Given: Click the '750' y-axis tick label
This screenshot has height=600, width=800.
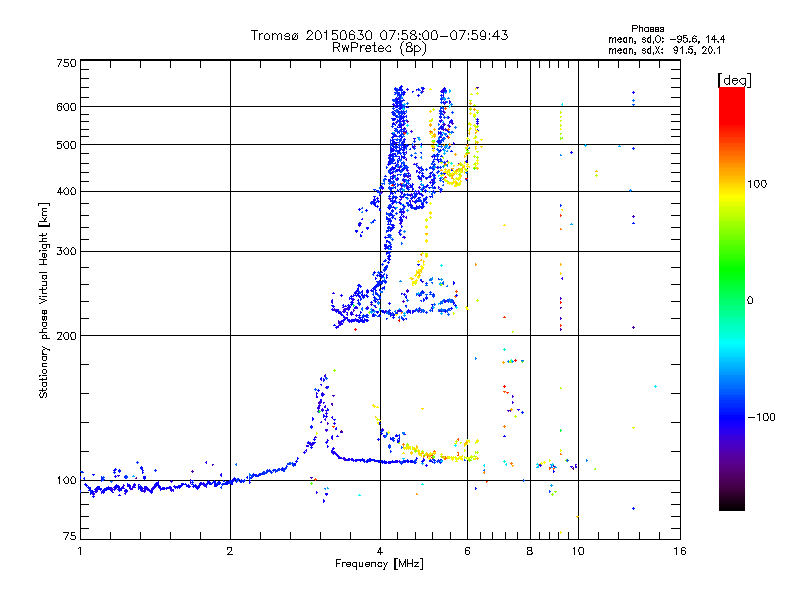Looking at the screenshot, I should 66,63.
